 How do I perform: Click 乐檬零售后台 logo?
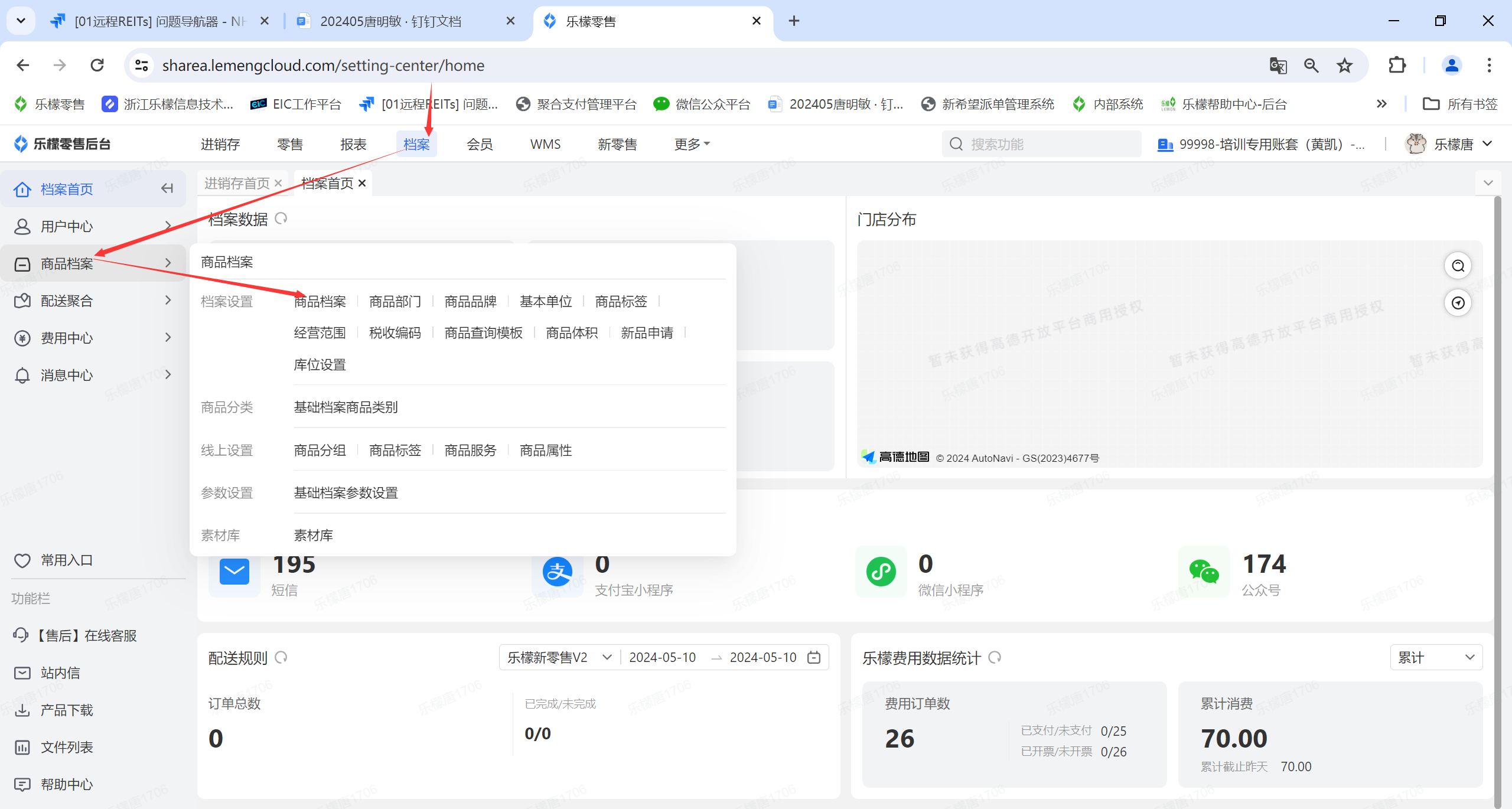pyautogui.click(x=61, y=144)
